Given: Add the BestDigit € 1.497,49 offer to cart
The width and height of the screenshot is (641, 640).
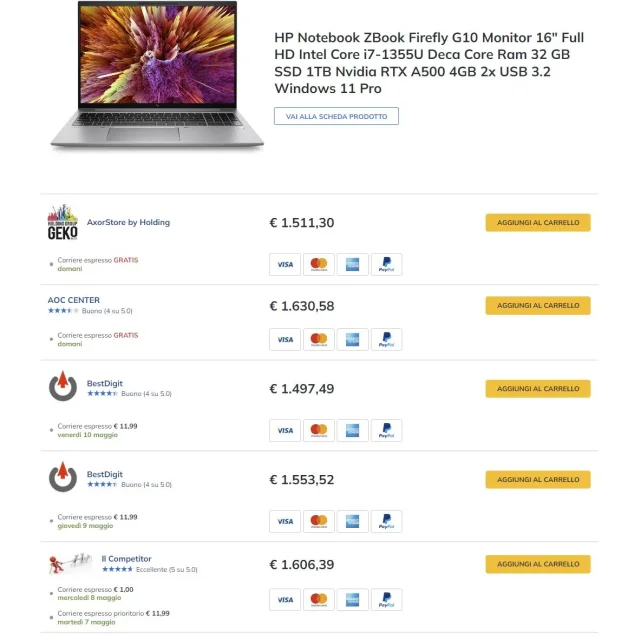Looking at the screenshot, I should [538, 389].
